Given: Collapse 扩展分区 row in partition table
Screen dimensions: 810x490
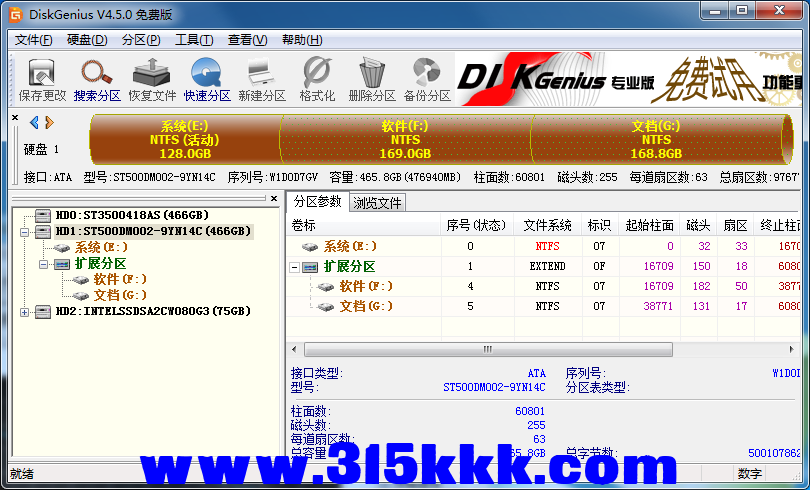Looking at the screenshot, I should [294, 267].
